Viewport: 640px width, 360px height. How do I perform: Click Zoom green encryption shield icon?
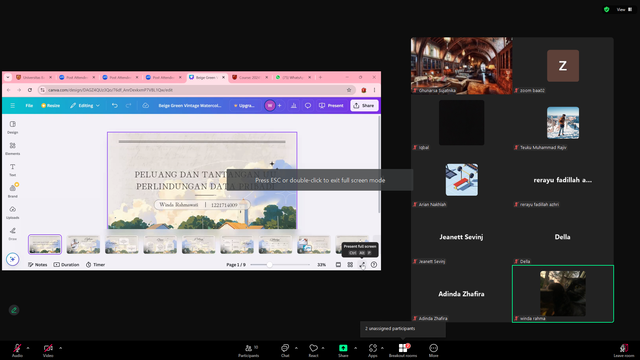[607, 9]
